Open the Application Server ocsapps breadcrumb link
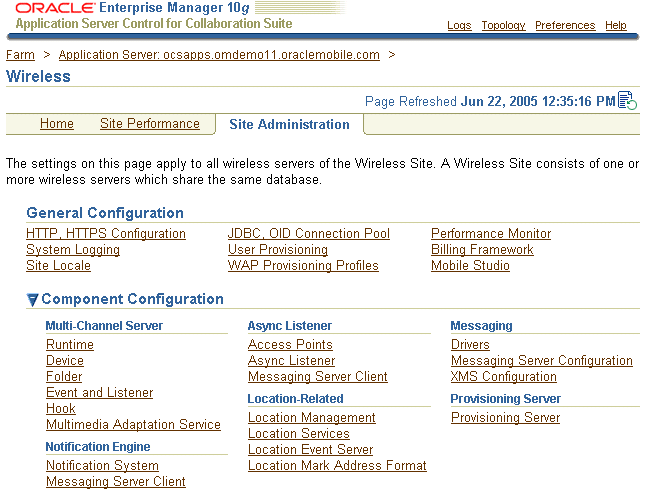Screen dimensions: 648x494 point(219,55)
